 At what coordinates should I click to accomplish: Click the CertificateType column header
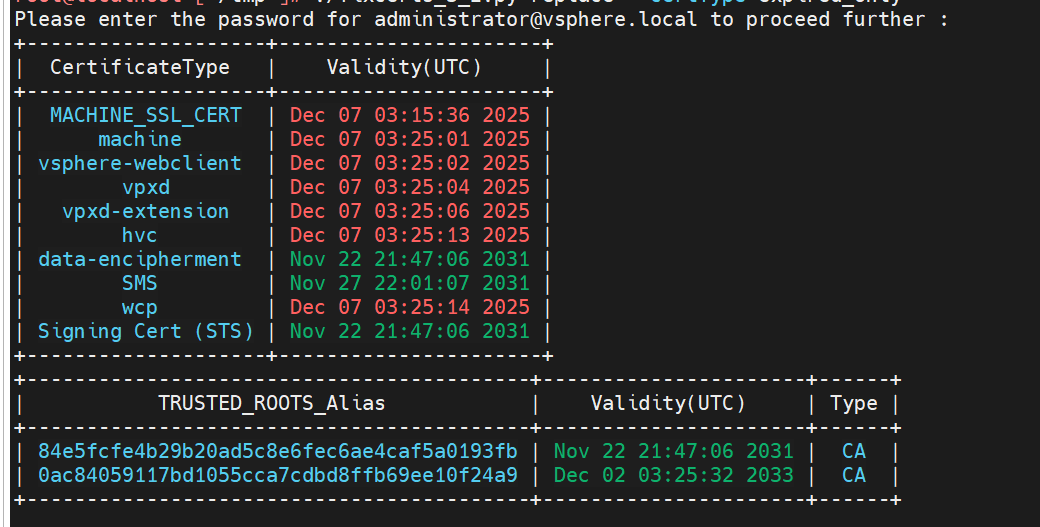140,67
